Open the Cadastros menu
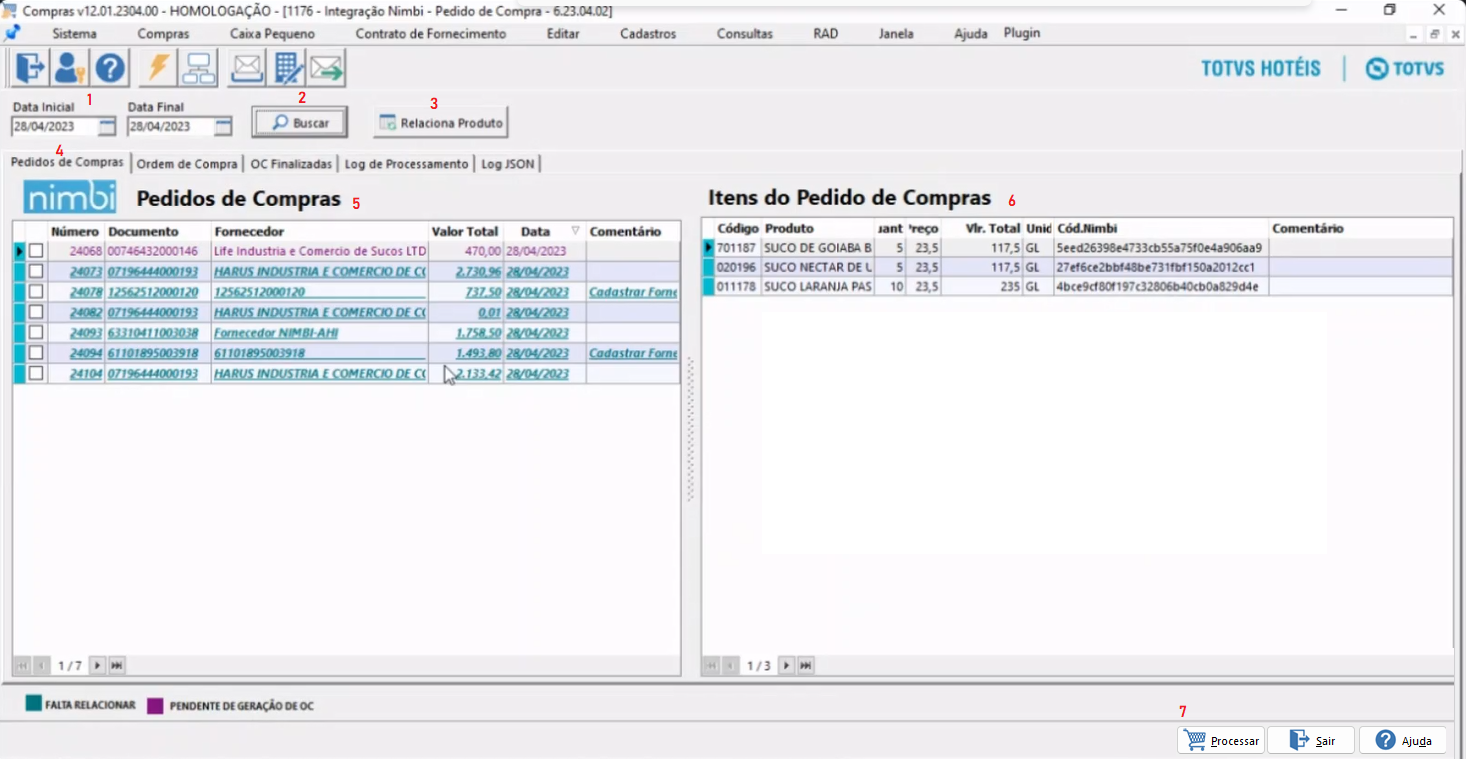 tap(648, 33)
